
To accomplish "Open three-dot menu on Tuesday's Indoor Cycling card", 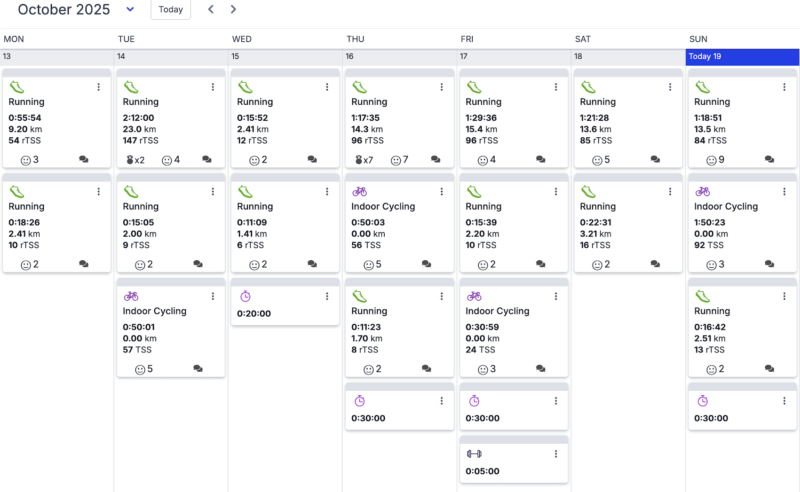I will point(213,296).
